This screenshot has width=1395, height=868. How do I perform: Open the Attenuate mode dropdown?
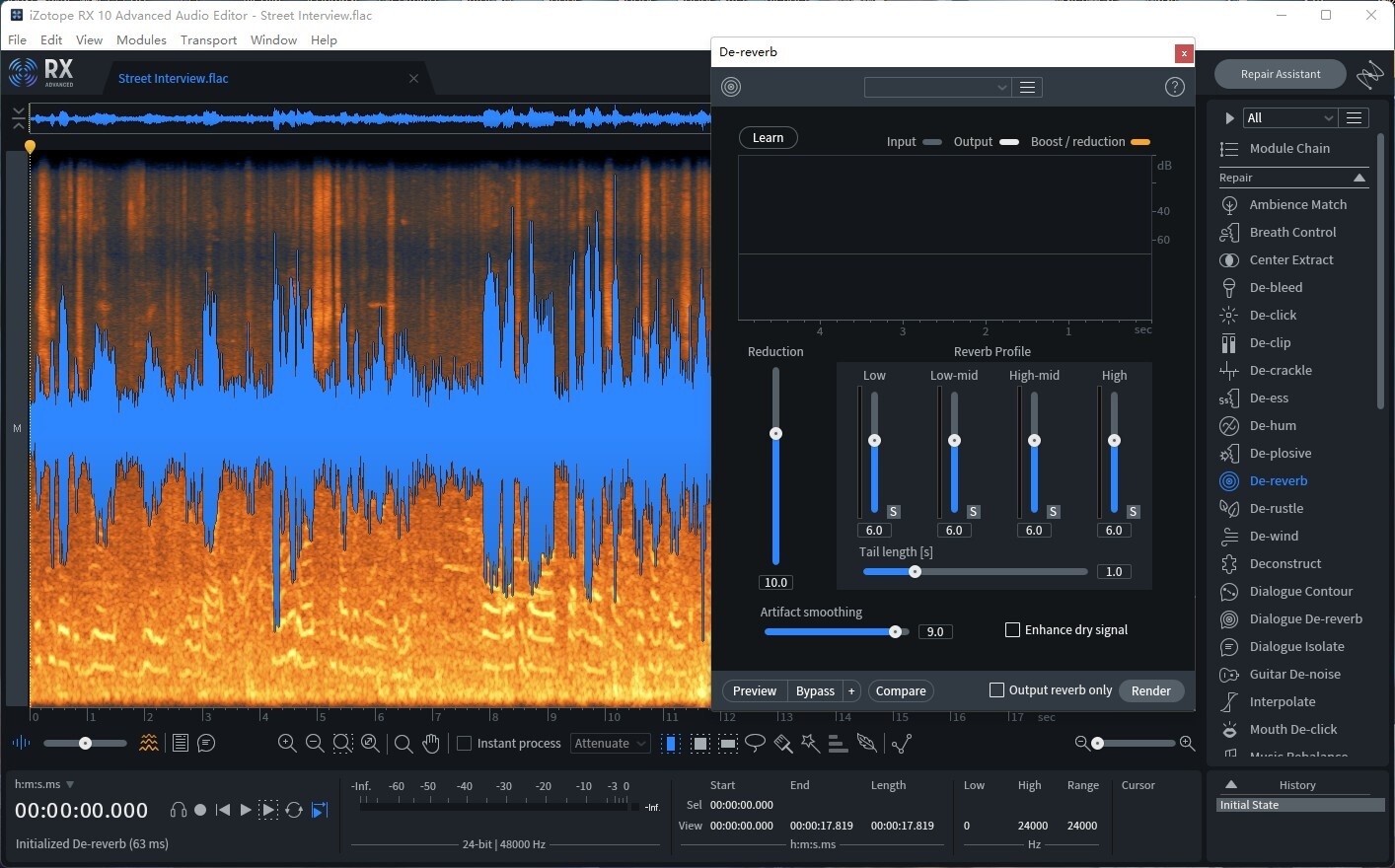[x=611, y=744]
